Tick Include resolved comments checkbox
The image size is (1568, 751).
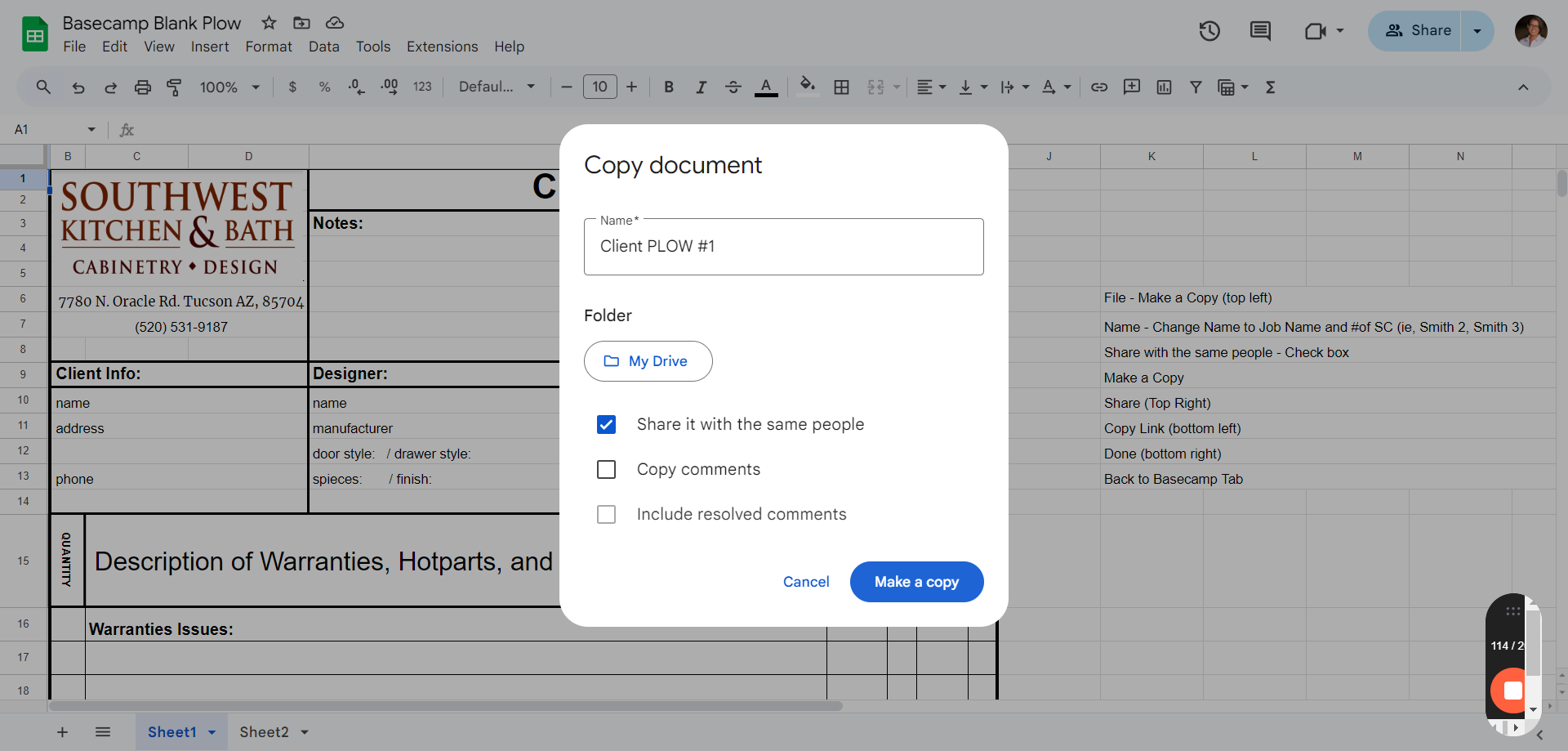click(x=606, y=514)
